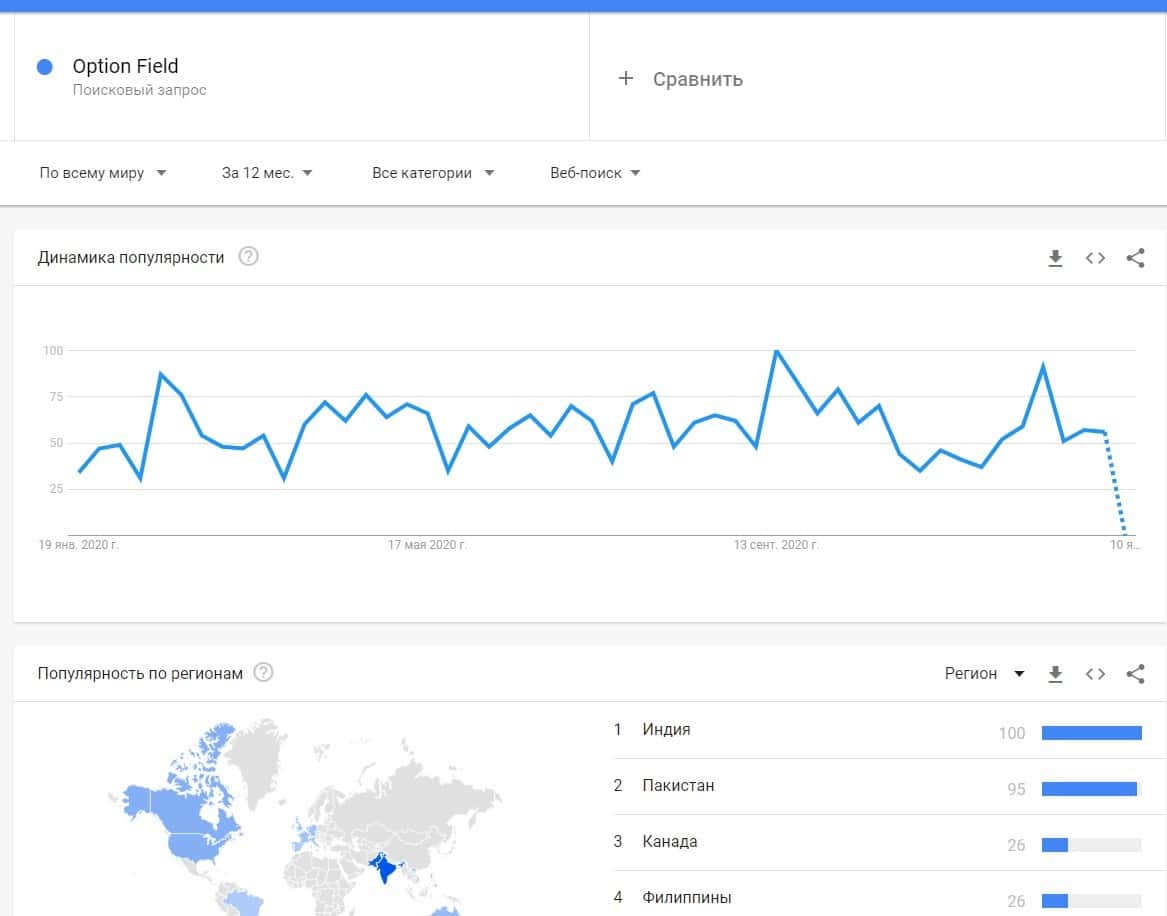1167x916 pixels.
Task: Click embed icon for regions panel
Action: click(x=1095, y=674)
